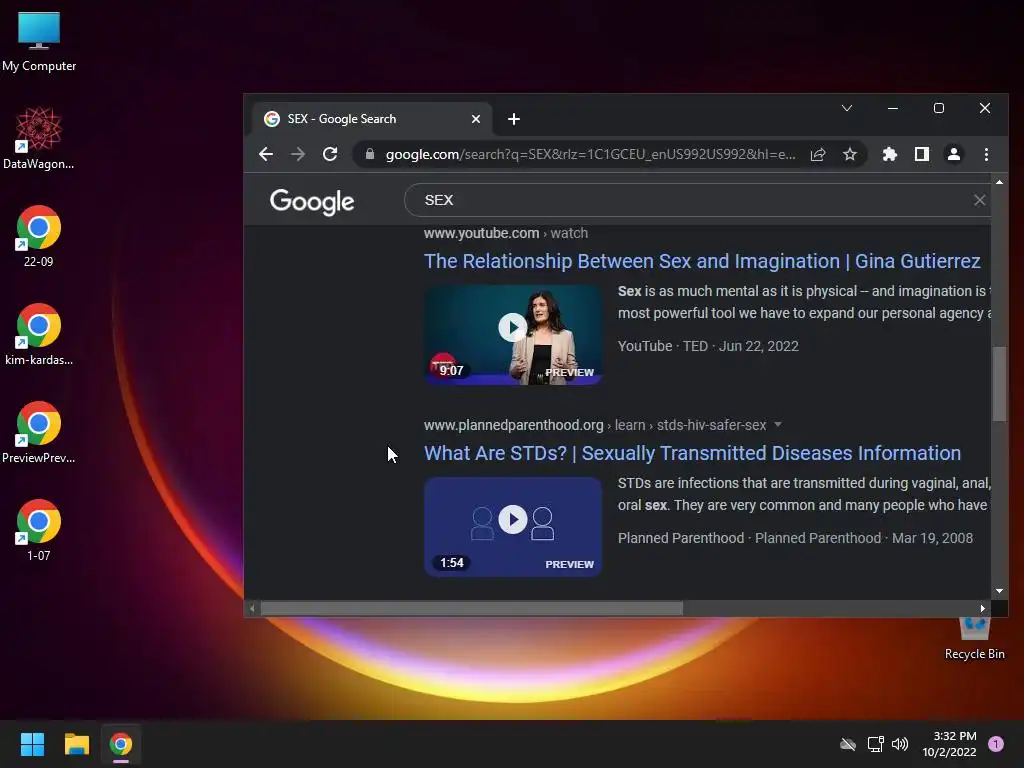Bookmark this tab with the star
Screen dimensions: 1024x768
850,154
